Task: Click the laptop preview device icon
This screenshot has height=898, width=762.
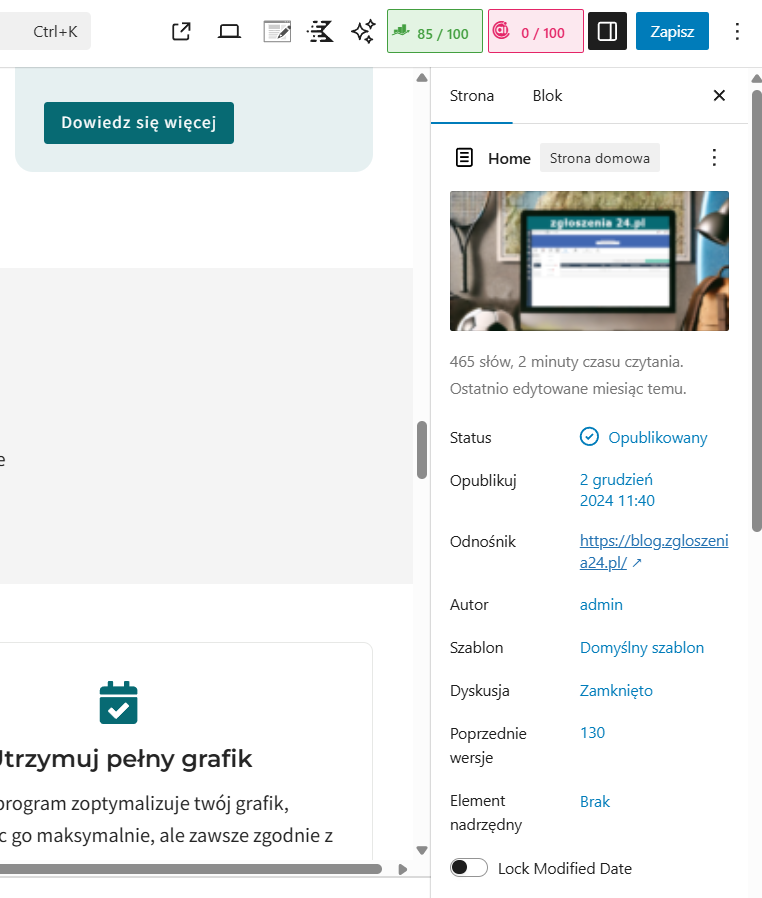Action: (x=229, y=32)
